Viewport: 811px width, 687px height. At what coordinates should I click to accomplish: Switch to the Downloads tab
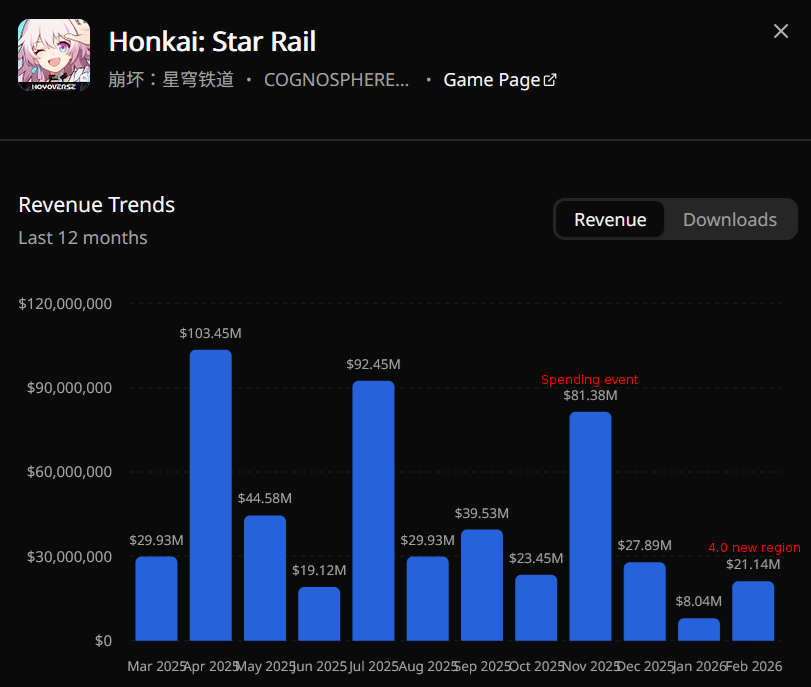pyautogui.click(x=730, y=220)
